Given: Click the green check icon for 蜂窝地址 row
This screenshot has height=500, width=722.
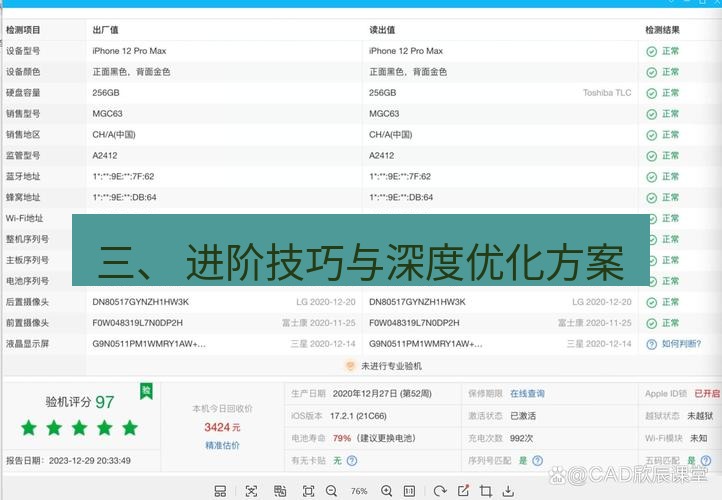Looking at the screenshot, I should click(651, 198).
